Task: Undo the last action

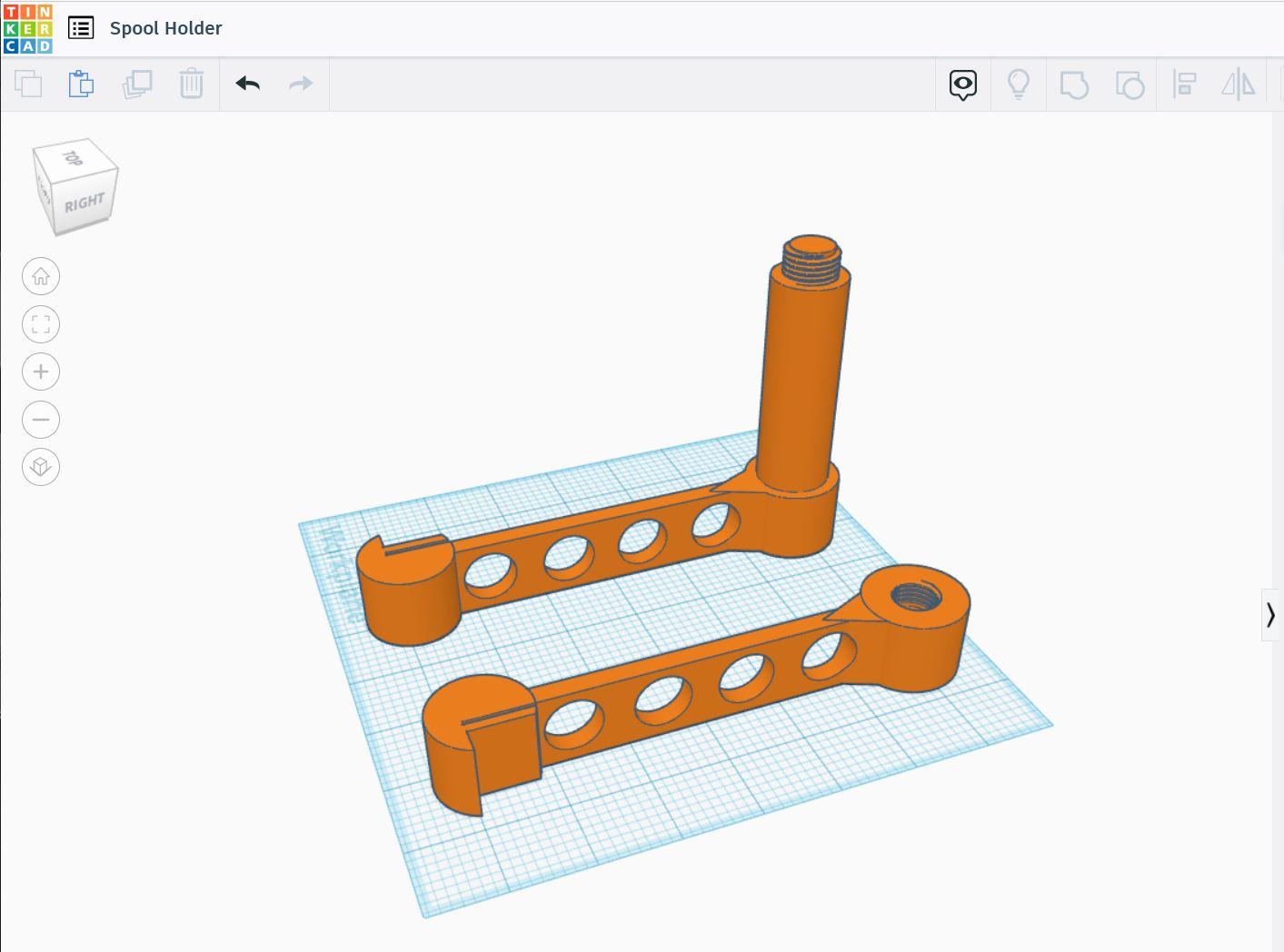Action: coord(248,84)
